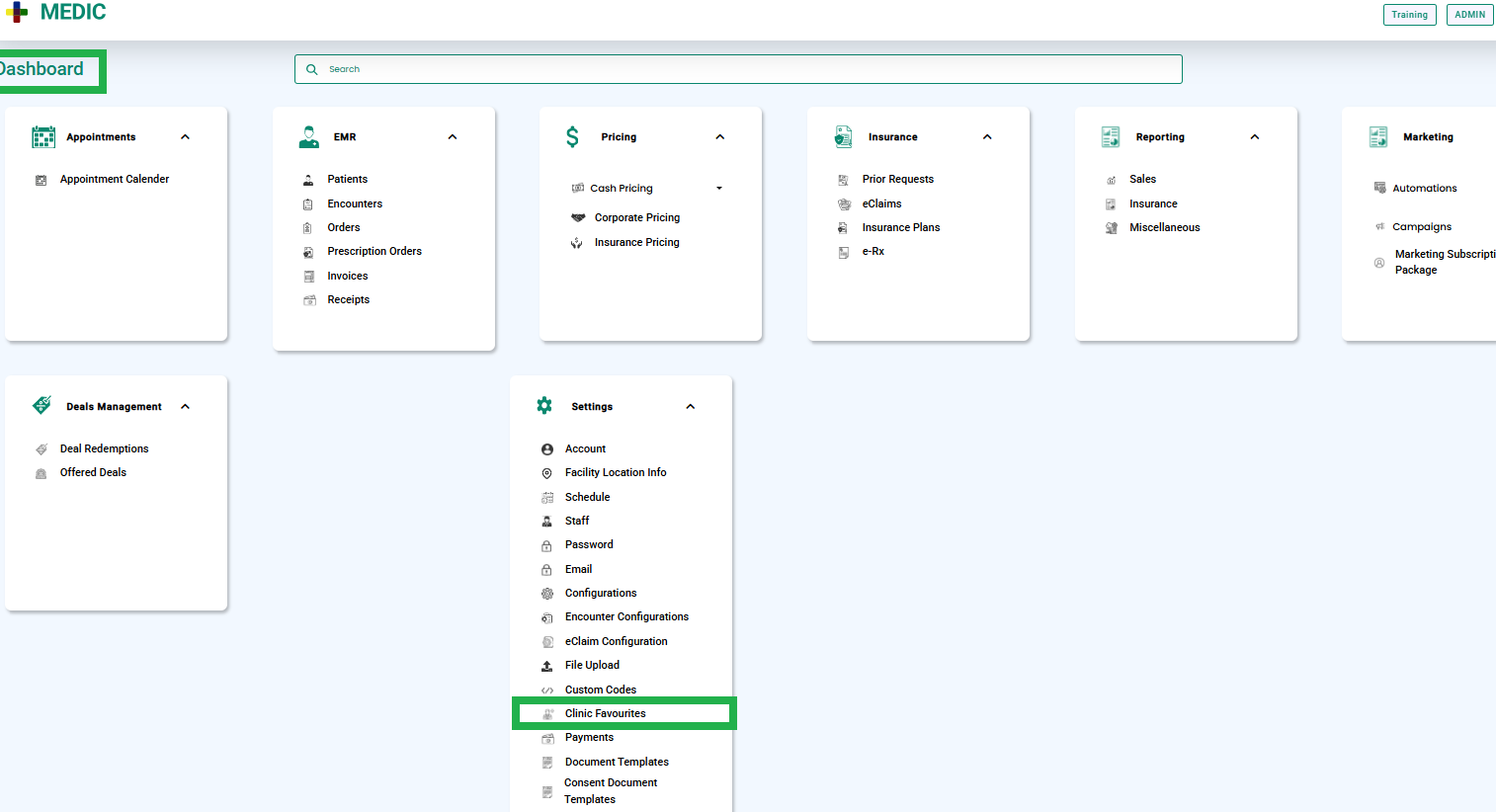Click the Training button
This screenshot has height=812, width=1496.
pyautogui.click(x=1409, y=15)
